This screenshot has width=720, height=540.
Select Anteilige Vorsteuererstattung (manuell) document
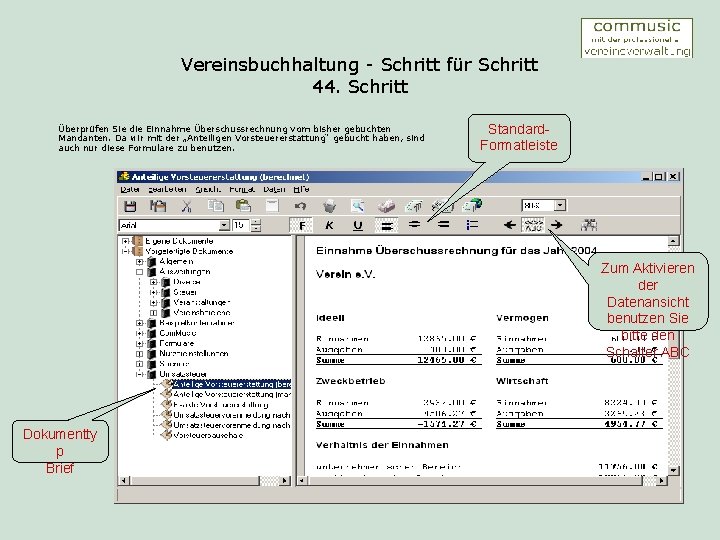click(232, 394)
